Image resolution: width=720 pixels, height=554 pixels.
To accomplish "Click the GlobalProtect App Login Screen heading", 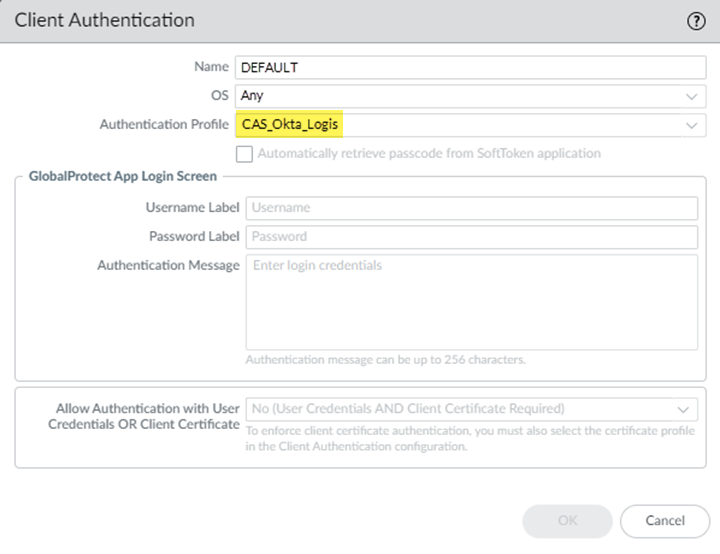I will (x=123, y=177).
